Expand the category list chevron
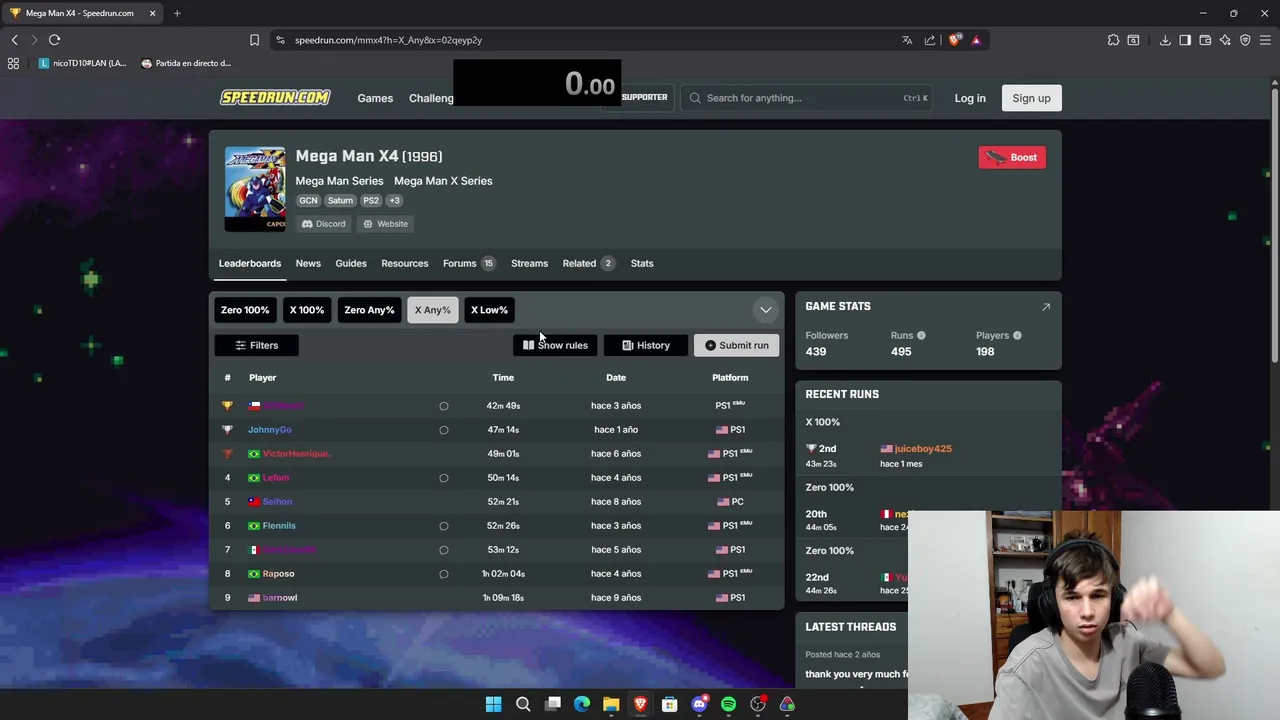 (766, 310)
